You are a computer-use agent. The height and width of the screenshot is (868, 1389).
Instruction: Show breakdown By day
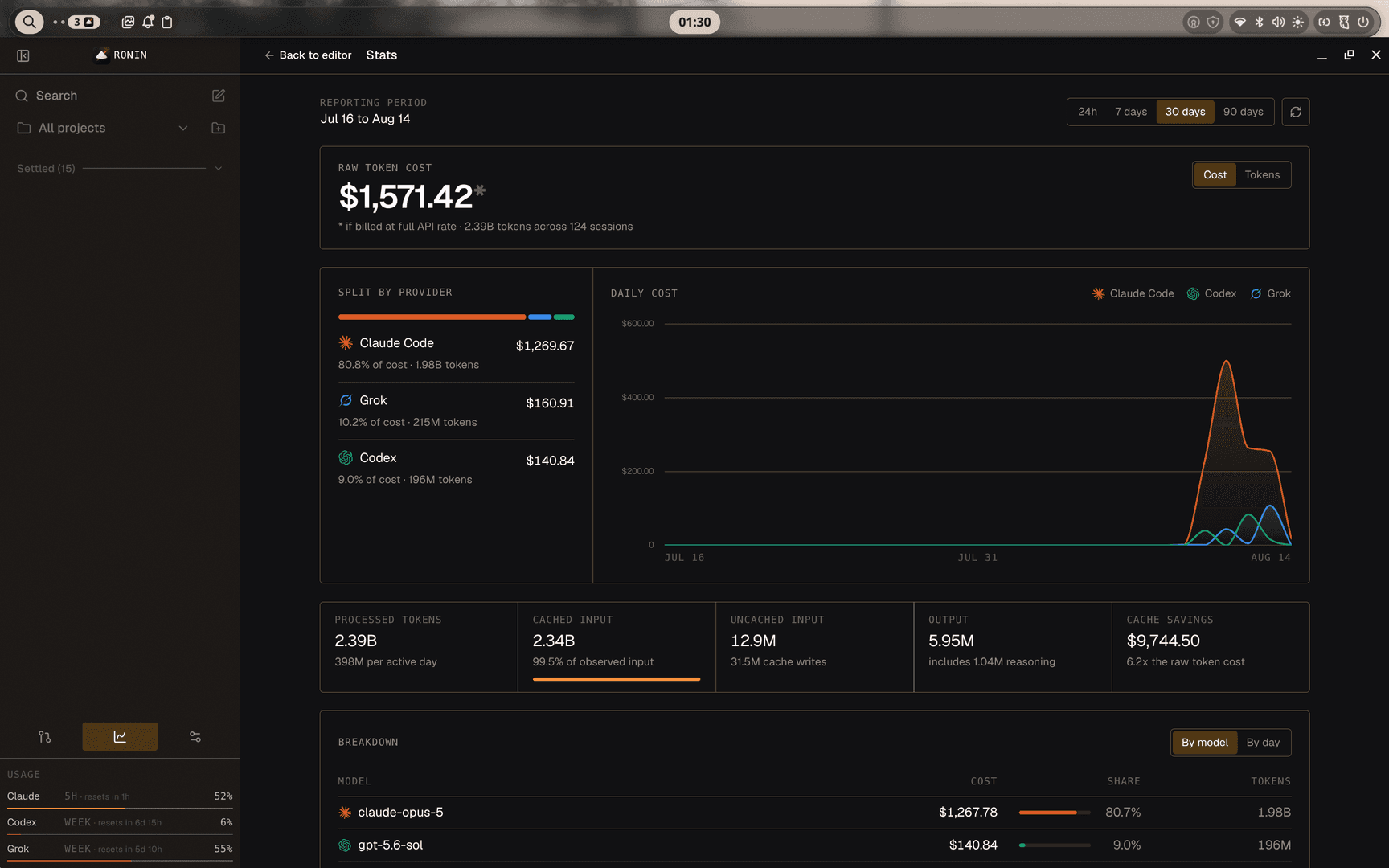pos(1263,743)
